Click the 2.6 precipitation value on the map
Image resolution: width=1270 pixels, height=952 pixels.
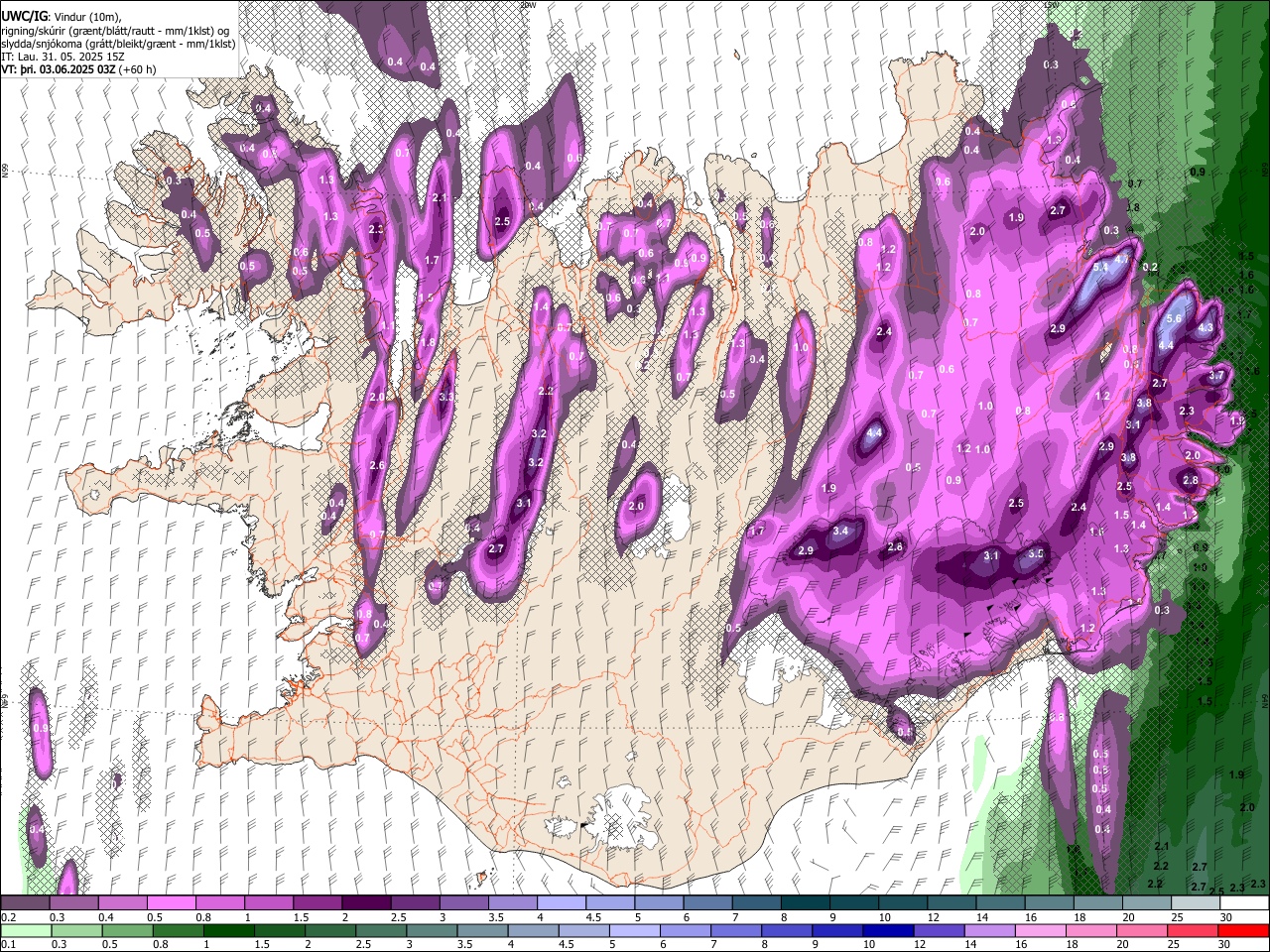click(376, 465)
